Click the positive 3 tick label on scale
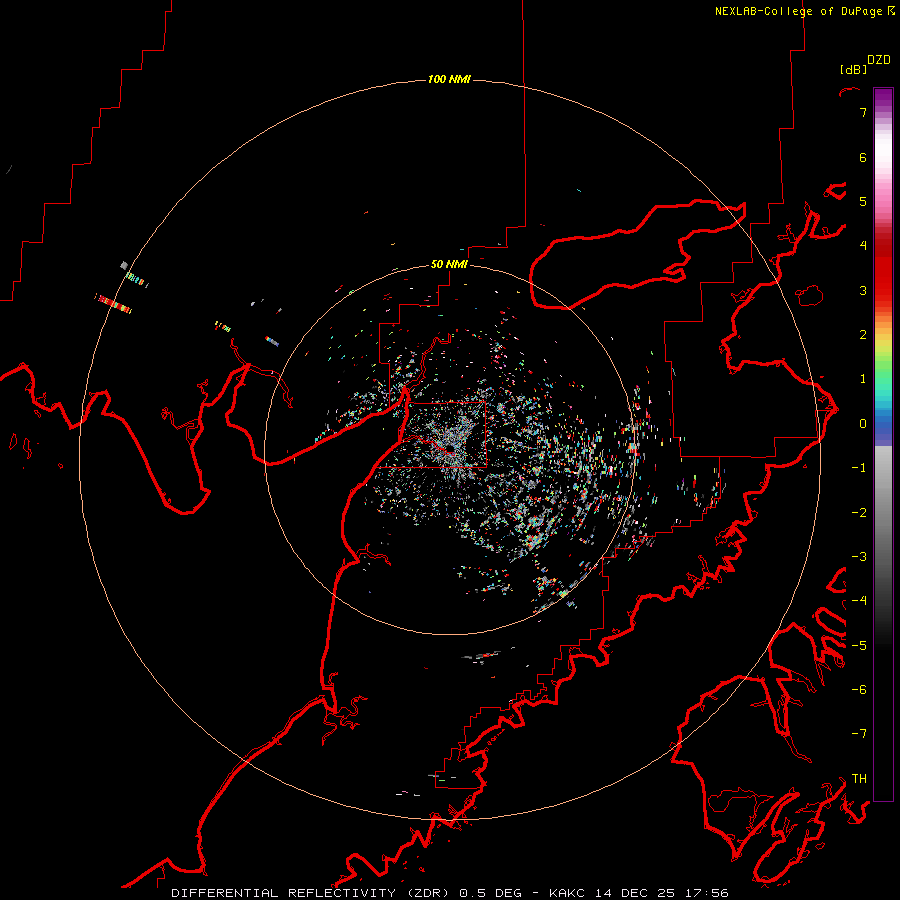Image resolution: width=900 pixels, height=900 pixels. (863, 290)
